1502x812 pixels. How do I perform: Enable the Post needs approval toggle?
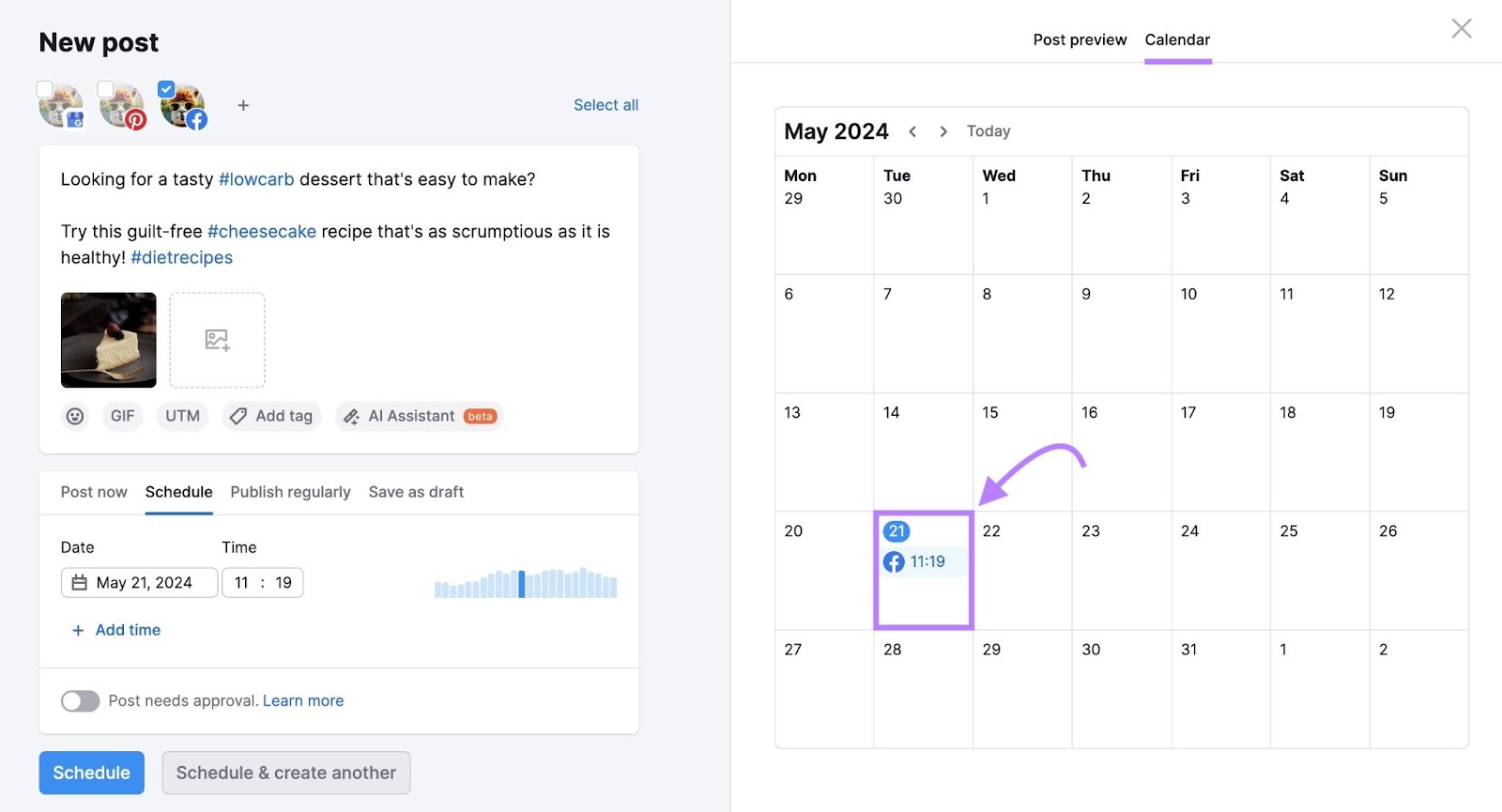[80, 700]
